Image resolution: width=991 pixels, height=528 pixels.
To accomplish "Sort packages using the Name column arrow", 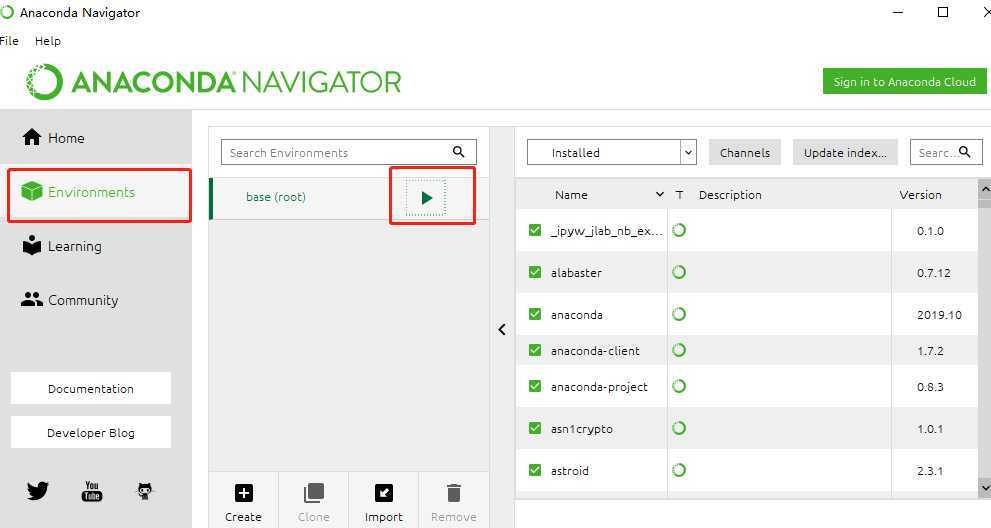I will click(660, 195).
